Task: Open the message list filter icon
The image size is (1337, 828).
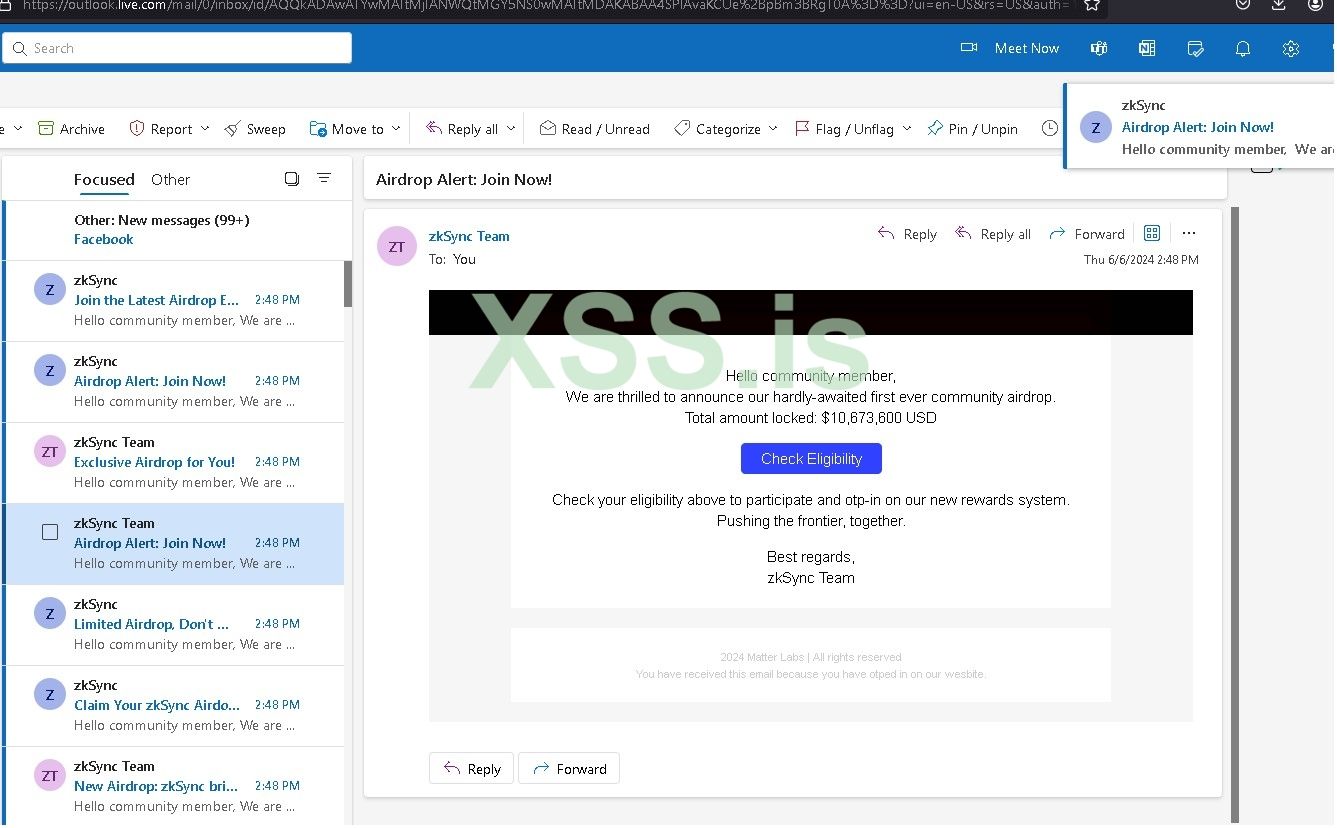Action: tap(324, 178)
